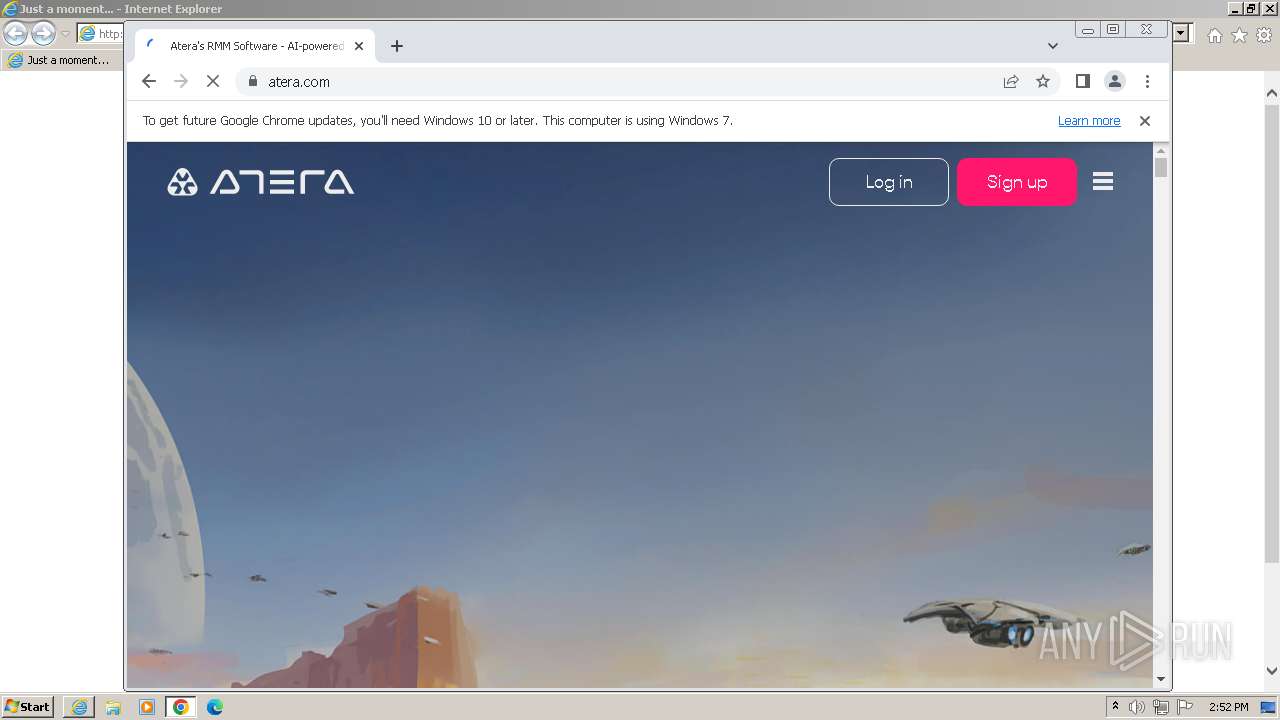The image size is (1280, 720).
Task: Click the Atera logo
Action: 260,182
